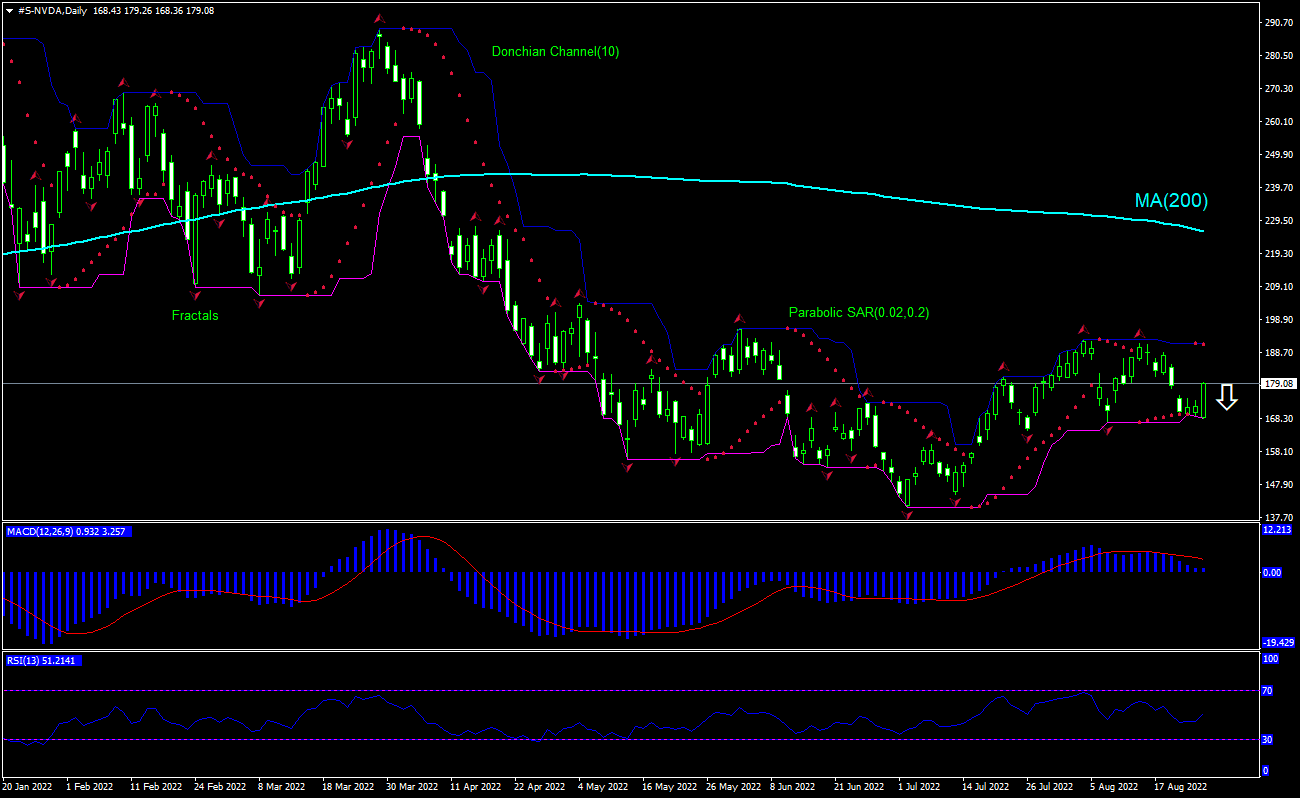Click the Fractals green label on the chart
The height and width of the screenshot is (798, 1300).
click(x=195, y=315)
